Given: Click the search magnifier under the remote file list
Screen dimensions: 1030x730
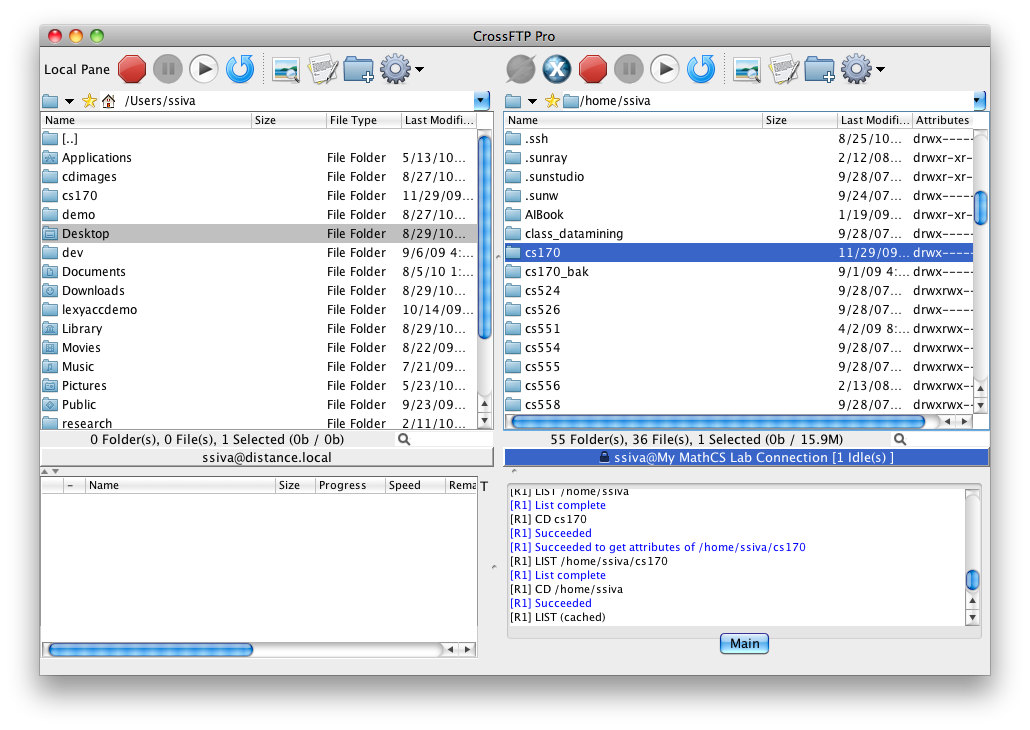Looking at the screenshot, I should [900, 440].
